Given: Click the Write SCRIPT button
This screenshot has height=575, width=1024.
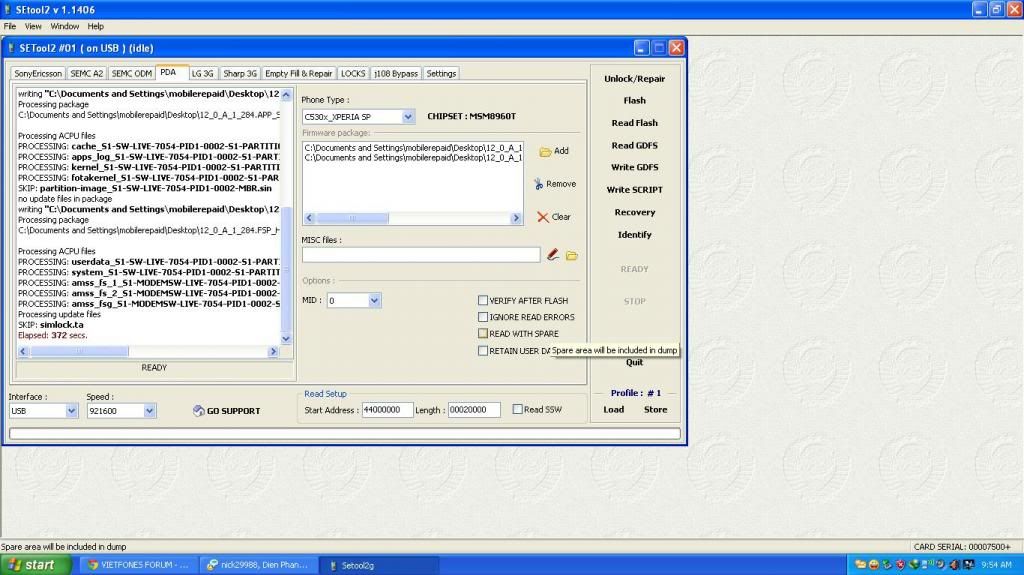Looking at the screenshot, I should [x=634, y=189].
